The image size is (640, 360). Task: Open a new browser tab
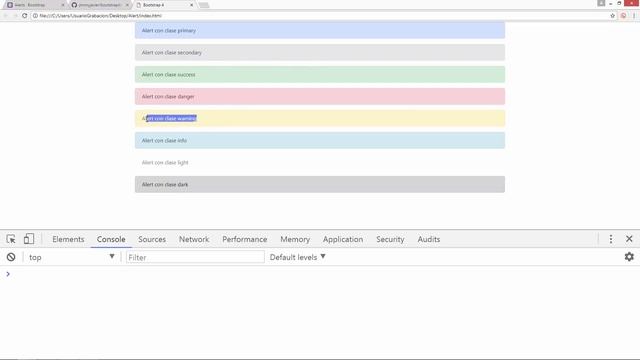click(204, 5)
